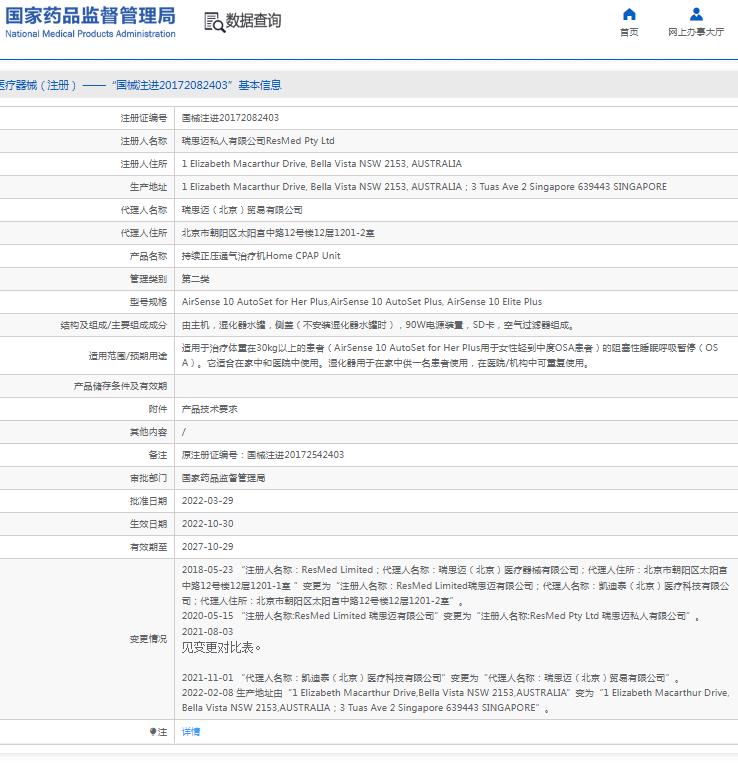Click the 数据查询 magnifier document icon
Image resolution: width=738 pixels, height=768 pixels.
pos(214,22)
